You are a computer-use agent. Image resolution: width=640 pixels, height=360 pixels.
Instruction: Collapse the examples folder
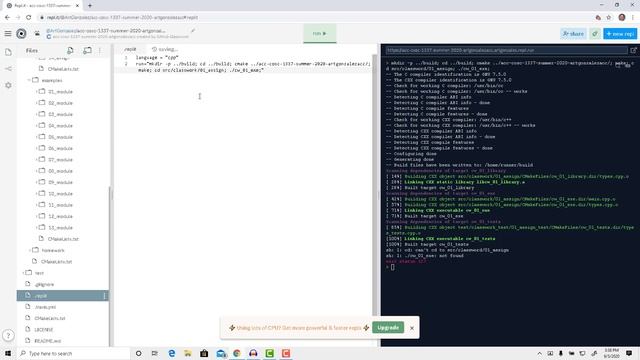coord(29,80)
